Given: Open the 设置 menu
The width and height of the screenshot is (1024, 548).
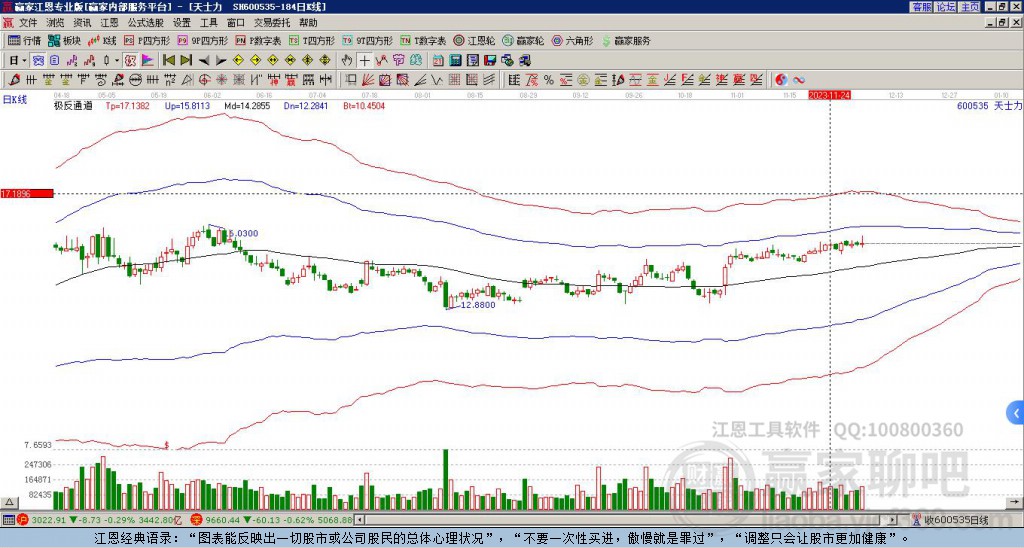Looking at the screenshot, I should click(x=182, y=23).
